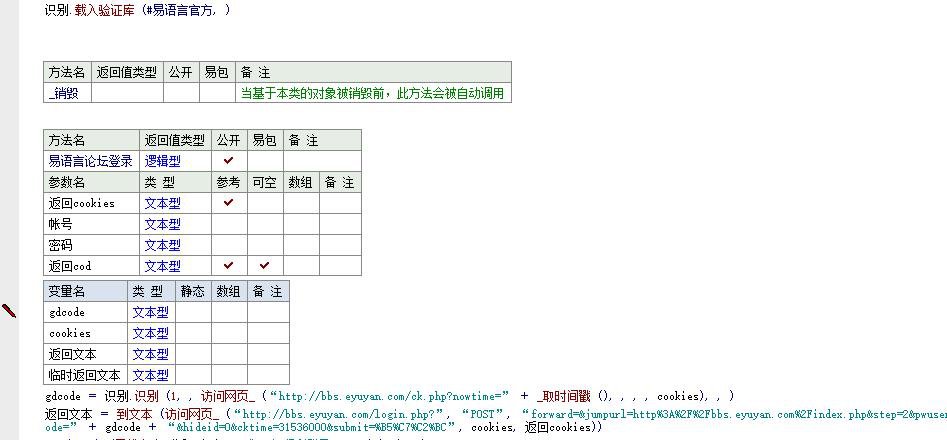Toggle 参考 checkmark for 返回cookies parameter
Viewport: 947px width, 440px height.
228,203
